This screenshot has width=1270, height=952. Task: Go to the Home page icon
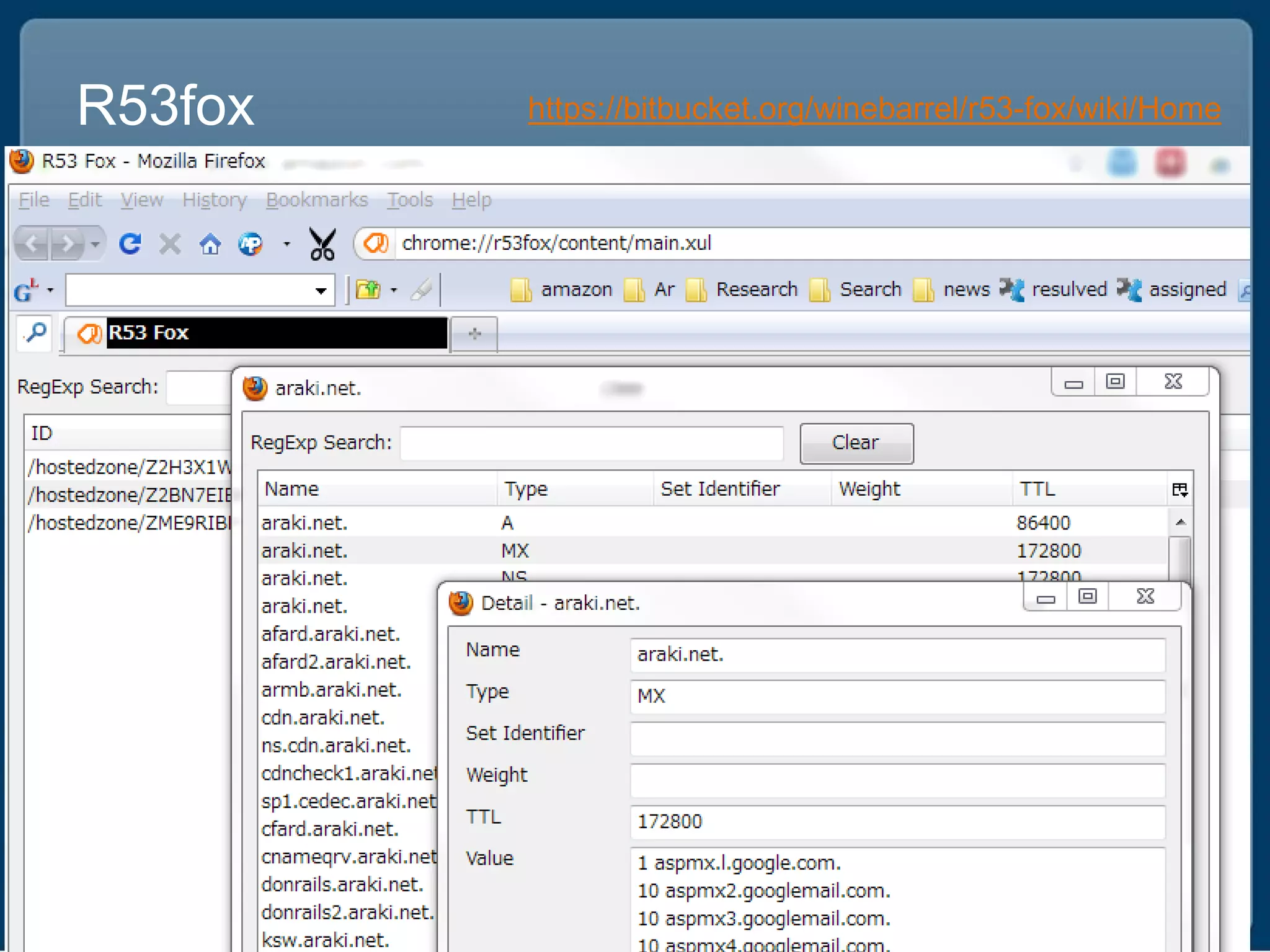[210, 244]
